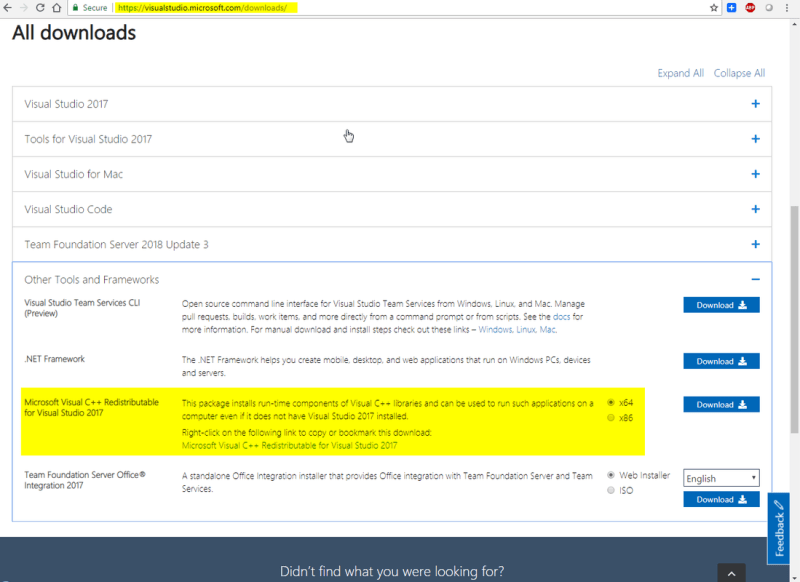Select the ISO radio option

point(611,490)
